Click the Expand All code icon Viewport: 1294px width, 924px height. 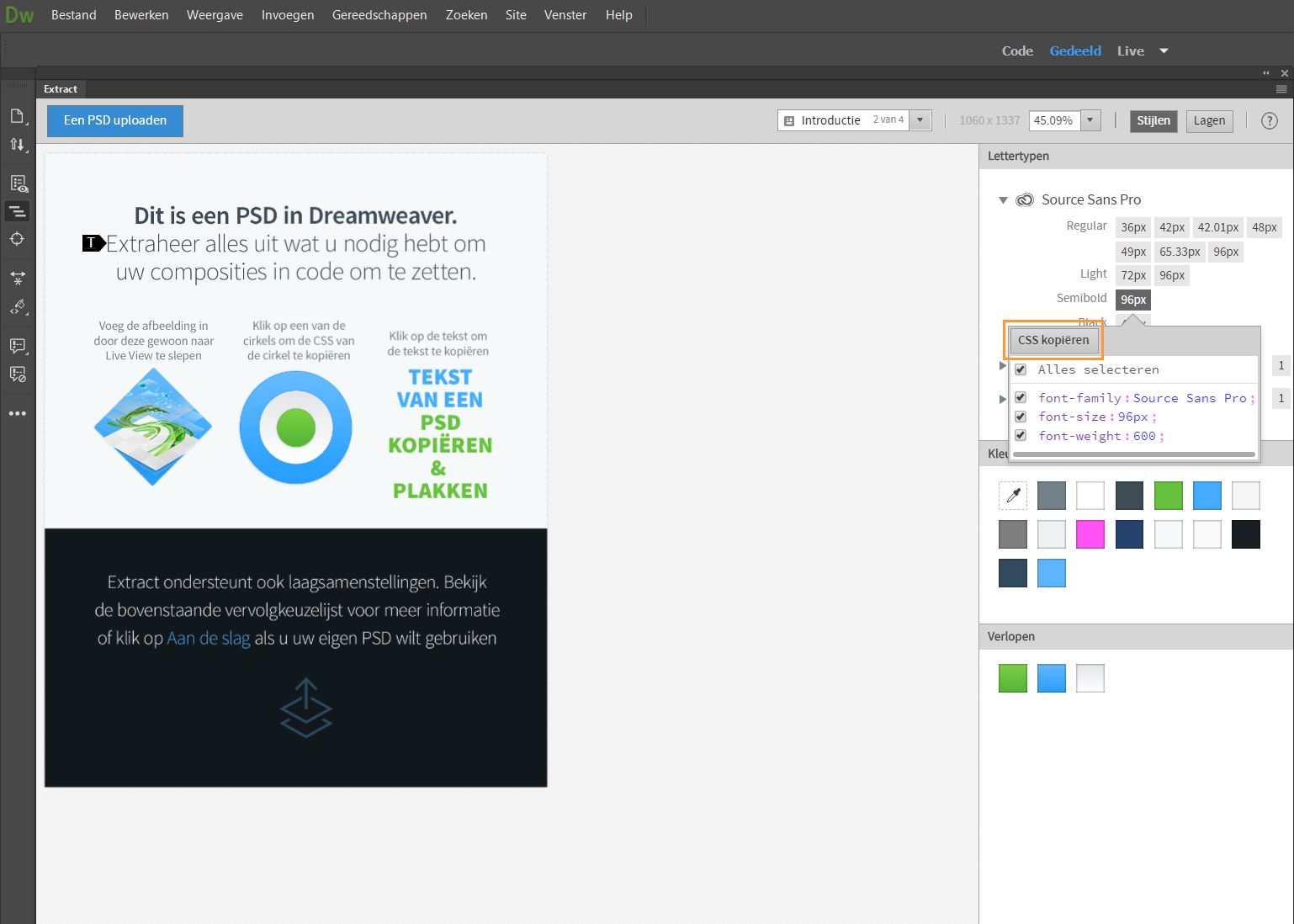pyautogui.click(x=18, y=278)
